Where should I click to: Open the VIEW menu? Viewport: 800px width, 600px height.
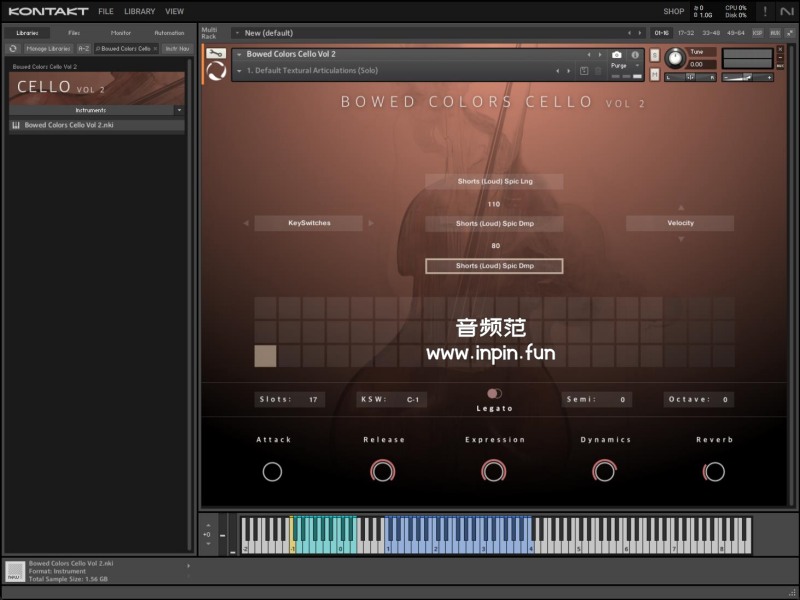point(174,11)
